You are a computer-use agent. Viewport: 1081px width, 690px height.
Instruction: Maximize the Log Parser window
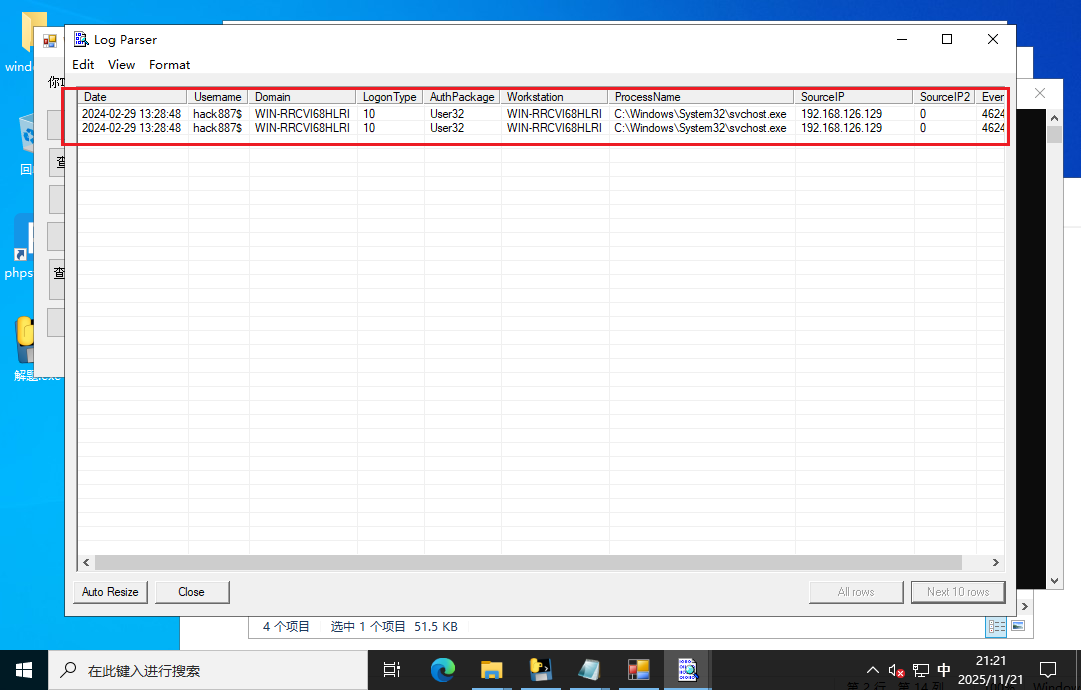pos(947,39)
